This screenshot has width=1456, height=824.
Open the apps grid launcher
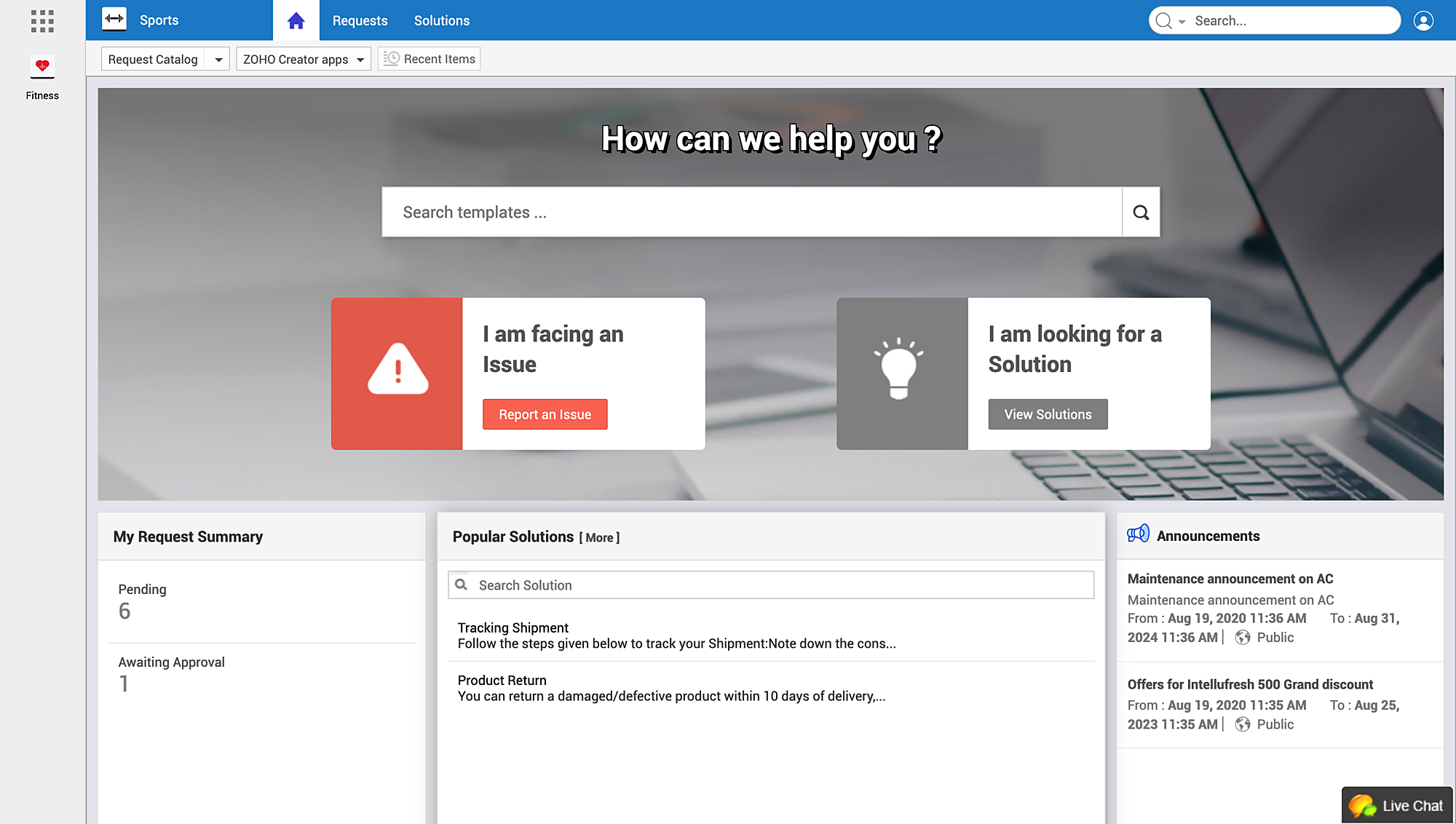(42, 21)
